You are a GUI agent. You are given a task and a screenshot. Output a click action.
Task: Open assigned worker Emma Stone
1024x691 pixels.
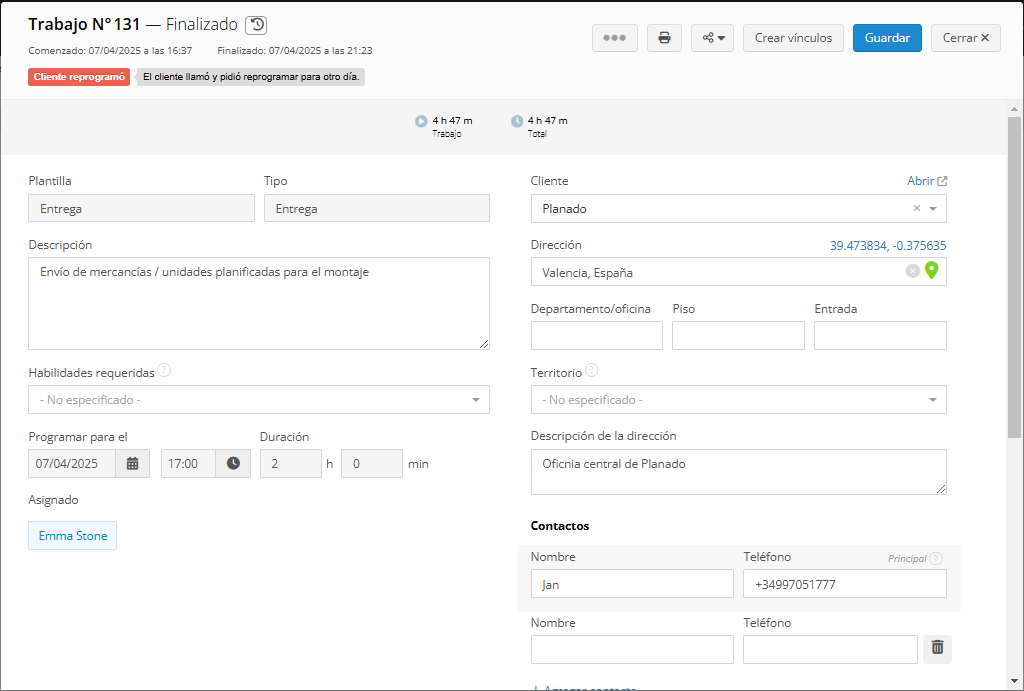coord(72,536)
